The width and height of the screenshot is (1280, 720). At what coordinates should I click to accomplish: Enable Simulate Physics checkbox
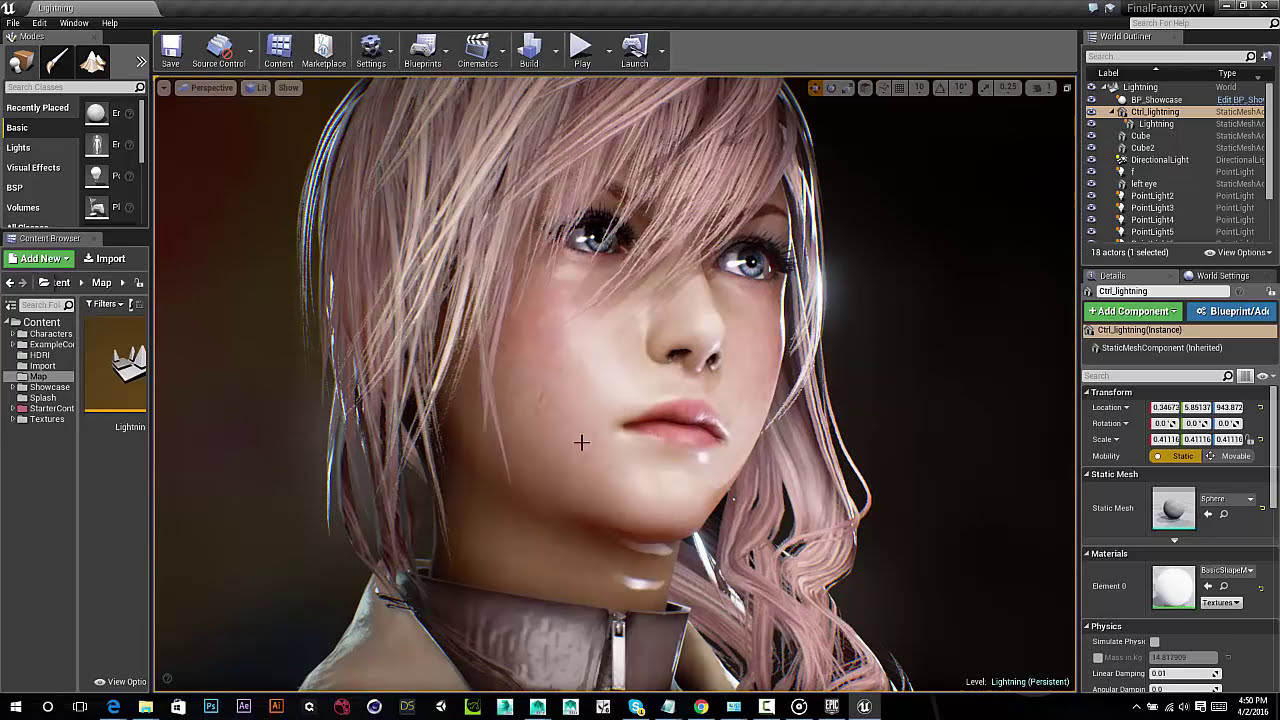1155,642
